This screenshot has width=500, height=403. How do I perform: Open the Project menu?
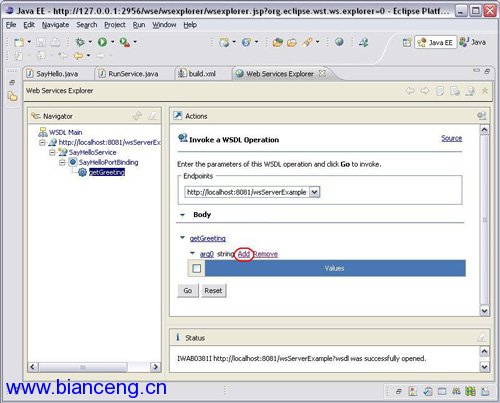115,25
